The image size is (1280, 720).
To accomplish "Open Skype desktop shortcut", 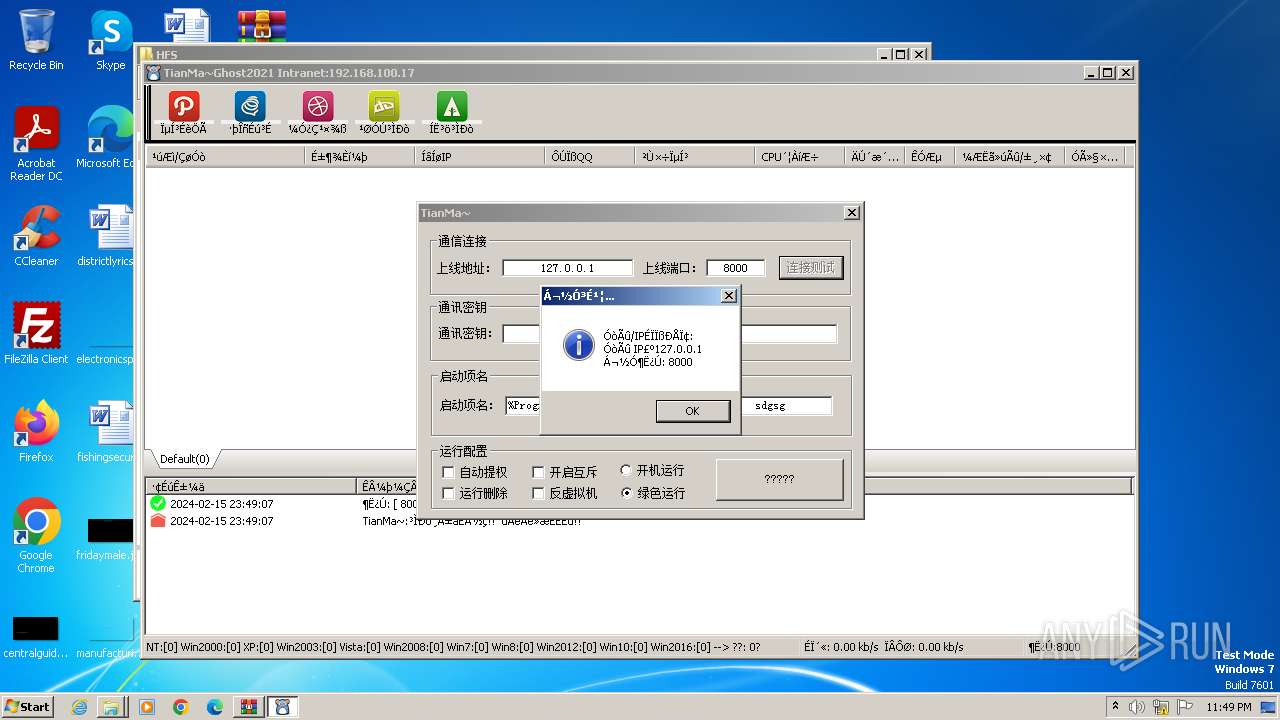I will [111, 40].
